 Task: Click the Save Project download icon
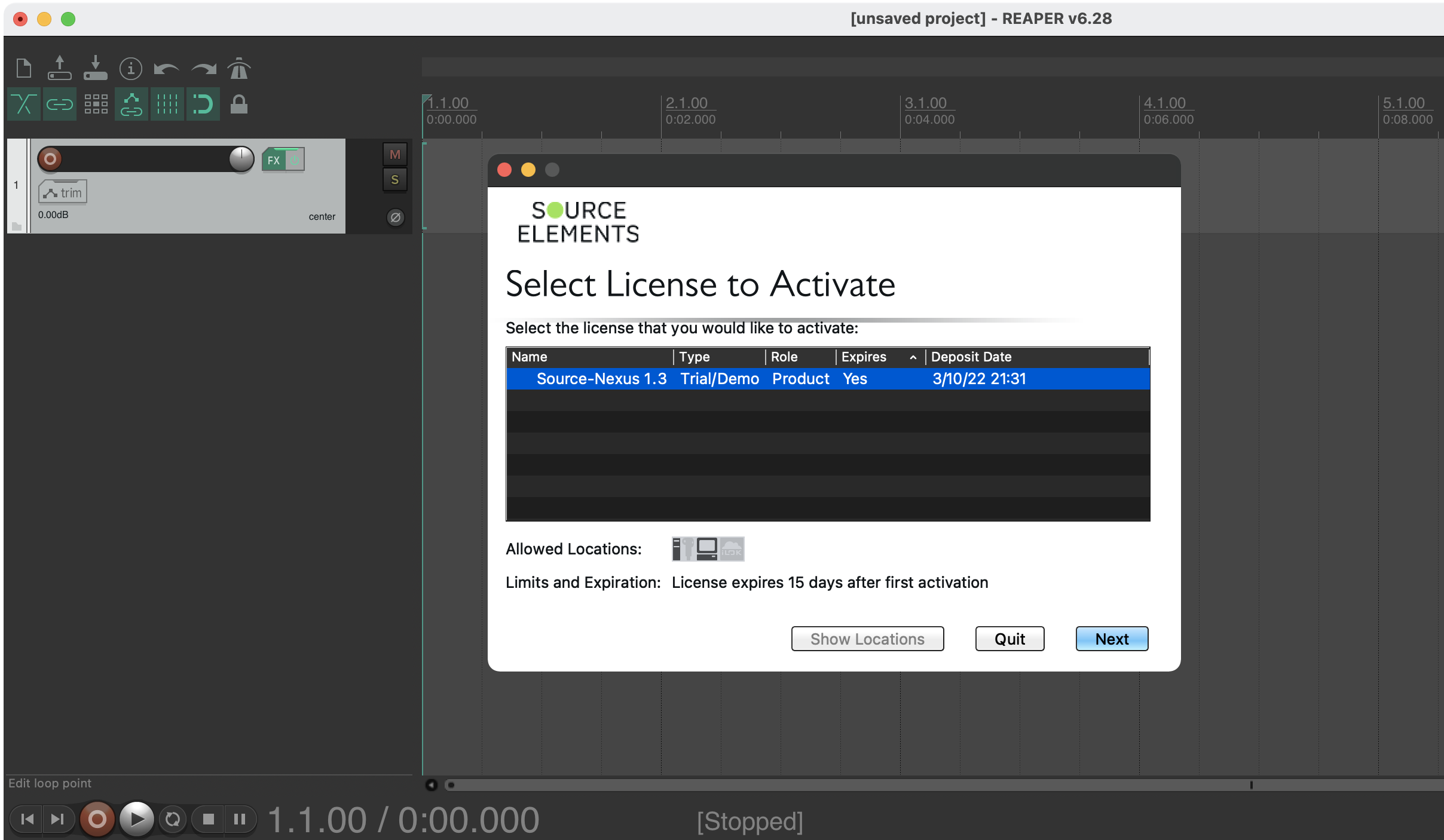95,68
